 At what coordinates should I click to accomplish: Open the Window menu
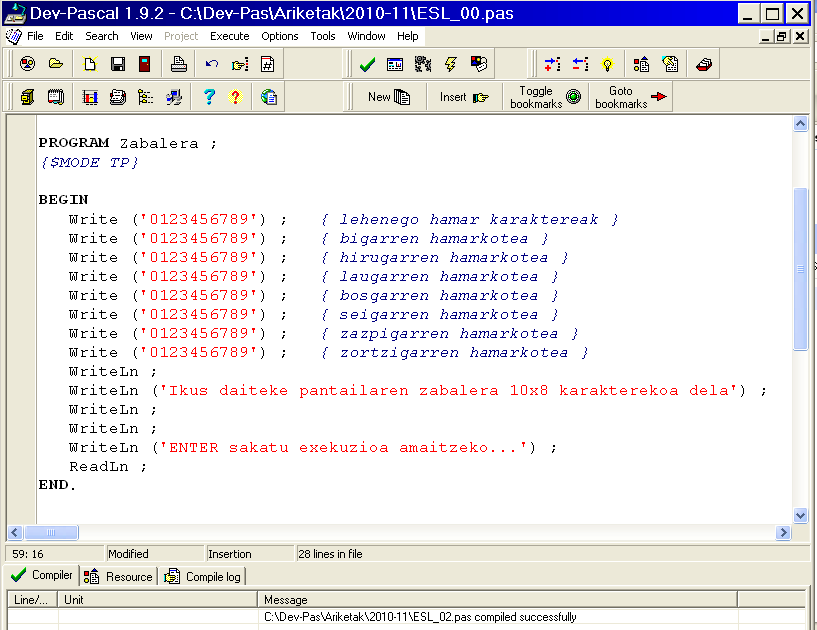(366, 36)
